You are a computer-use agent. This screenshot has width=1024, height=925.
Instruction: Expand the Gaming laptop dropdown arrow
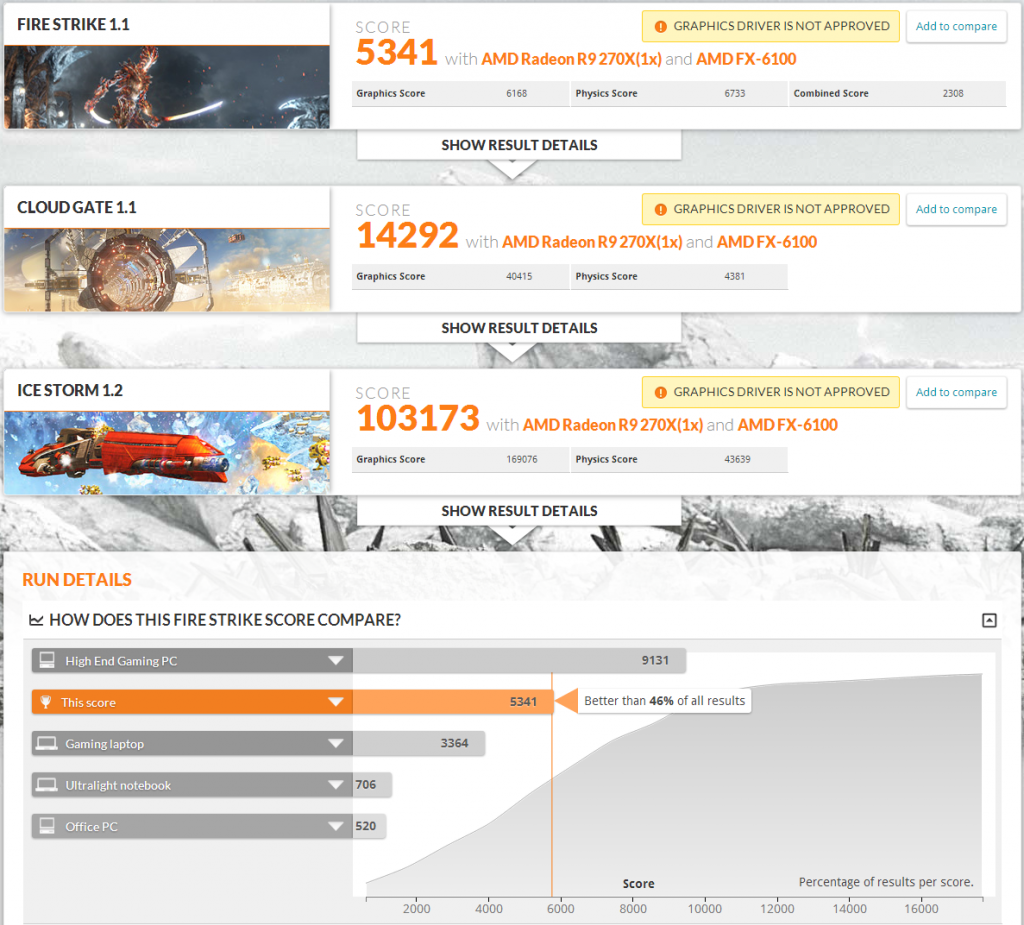coord(336,743)
